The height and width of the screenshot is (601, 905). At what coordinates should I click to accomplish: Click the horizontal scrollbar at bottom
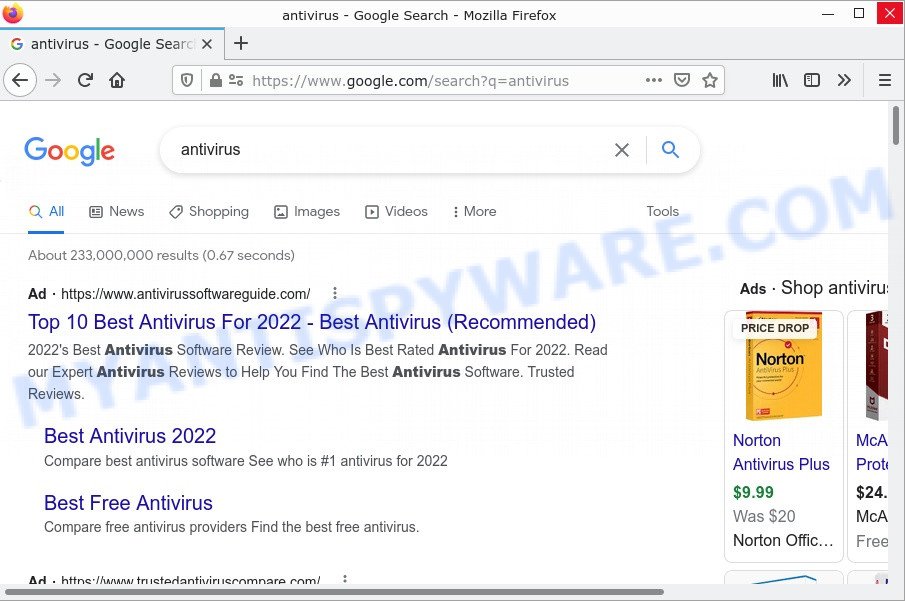click(334, 592)
